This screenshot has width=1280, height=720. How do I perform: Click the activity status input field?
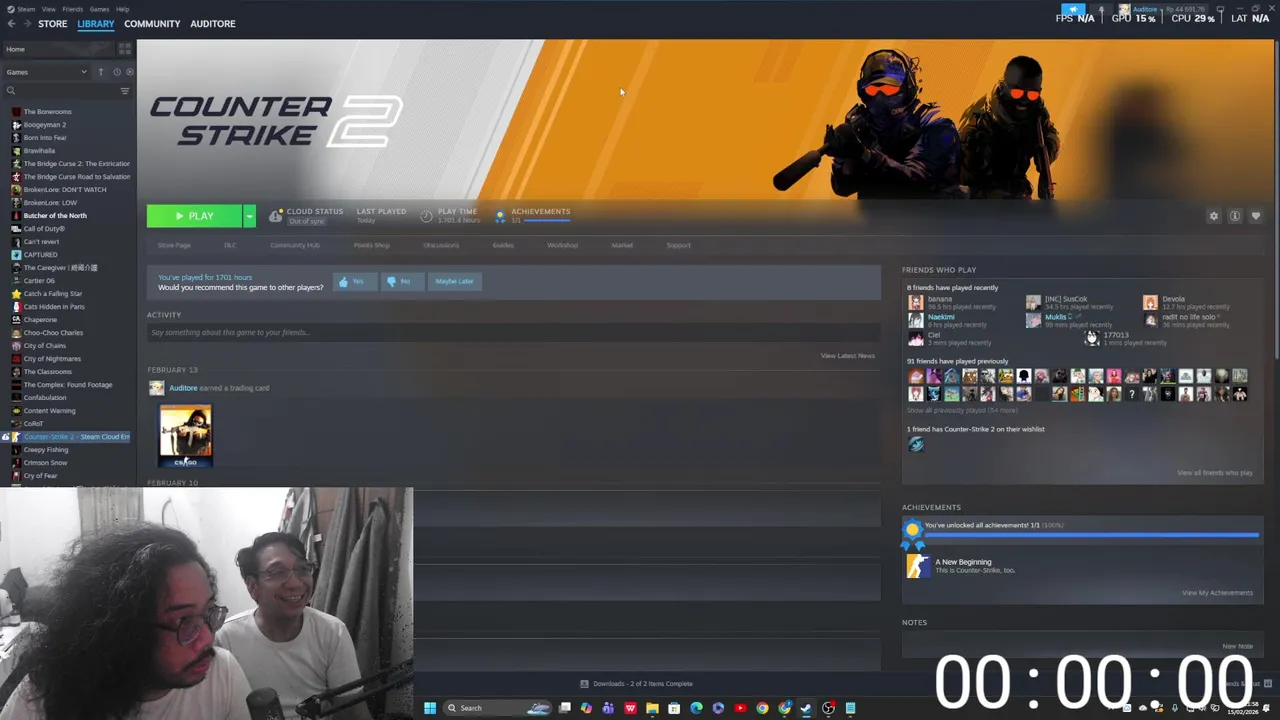(513, 332)
